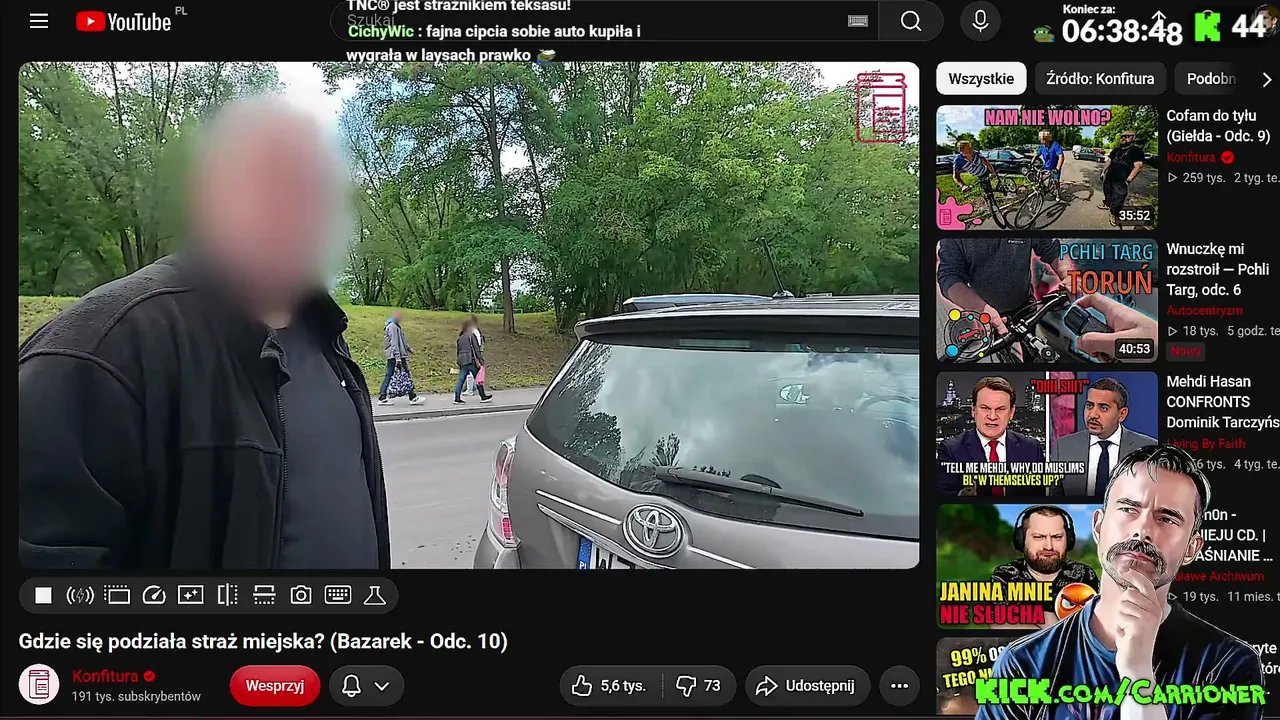Click the sparkle video filters icon

(190, 596)
